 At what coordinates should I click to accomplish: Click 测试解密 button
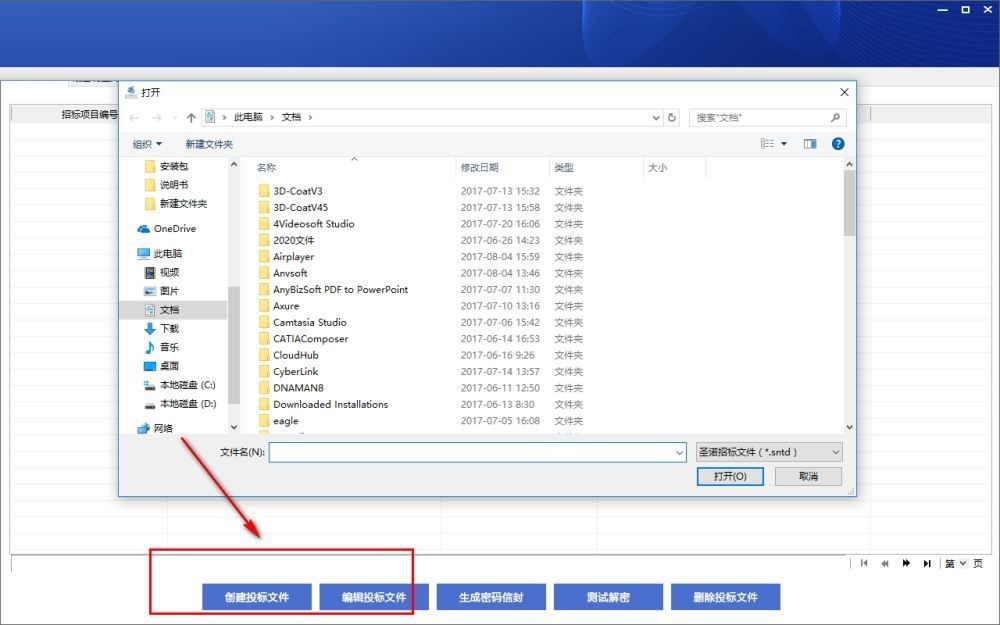(608, 597)
